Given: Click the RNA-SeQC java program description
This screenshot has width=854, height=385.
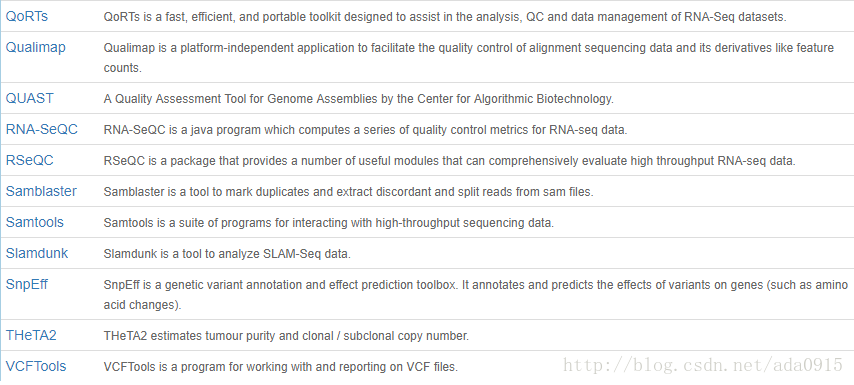Looking at the screenshot, I should 365,131.
